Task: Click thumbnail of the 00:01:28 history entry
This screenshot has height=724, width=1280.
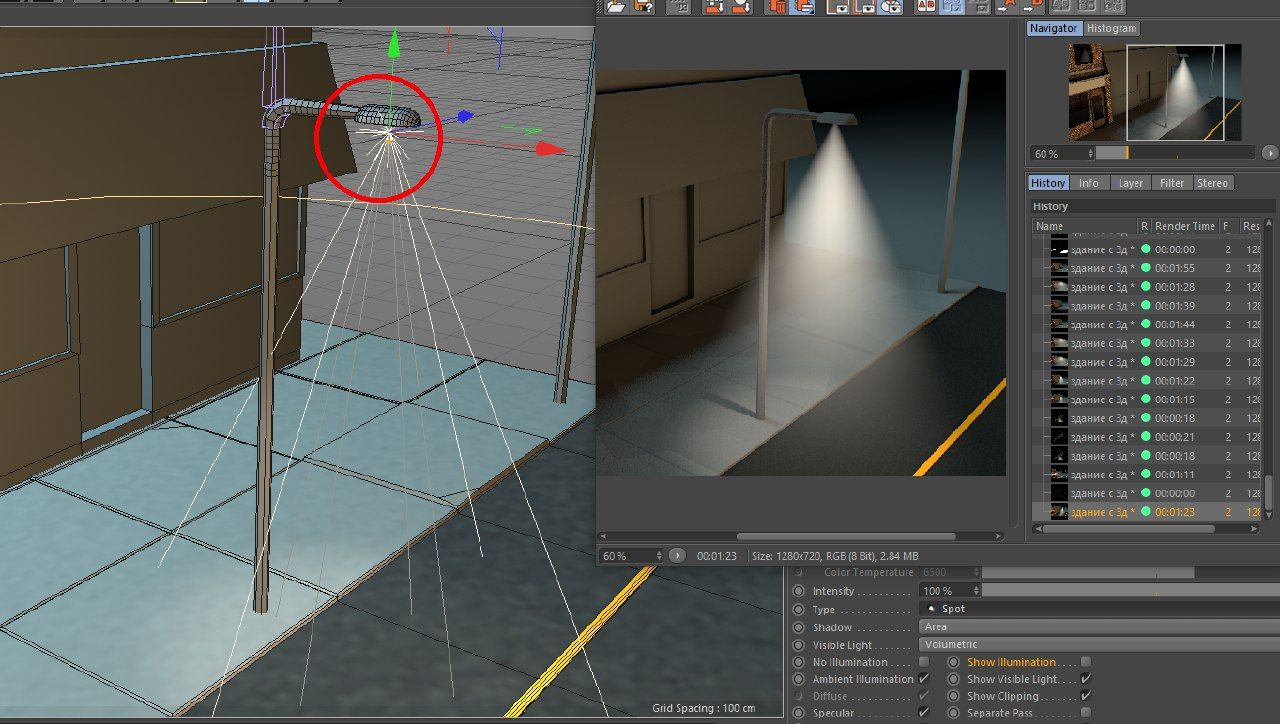Action: click(1059, 287)
